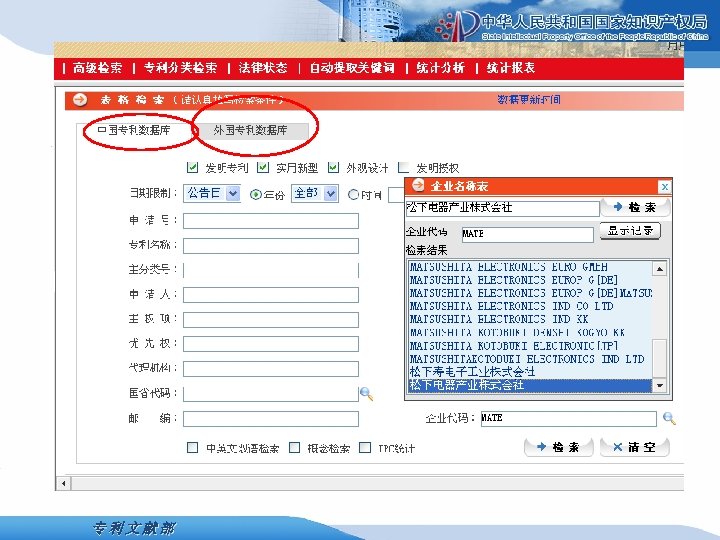Select the 时间 radio button
This screenshot has width=720, height=540.
click(x=353, y=195)
